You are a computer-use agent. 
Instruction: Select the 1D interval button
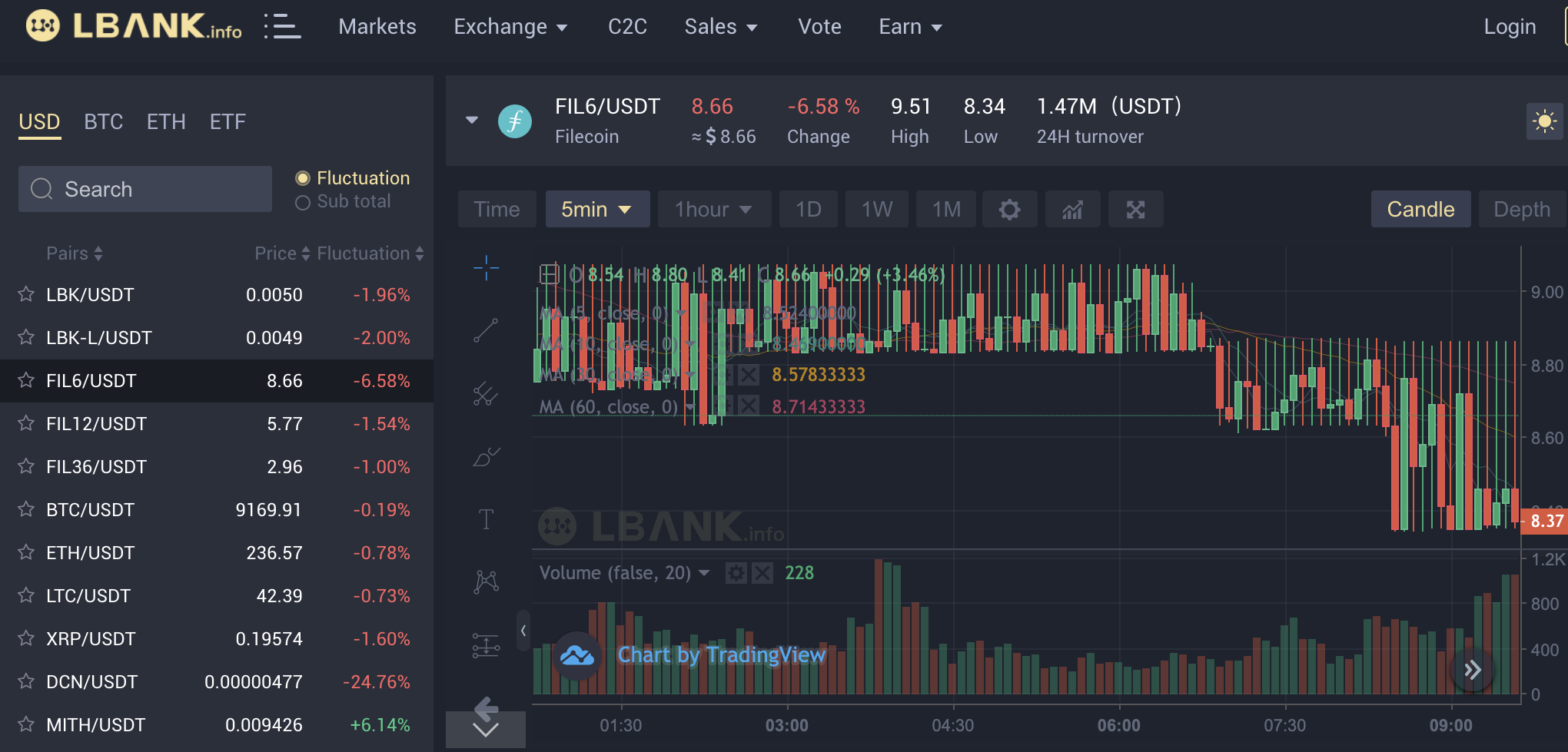808,209
